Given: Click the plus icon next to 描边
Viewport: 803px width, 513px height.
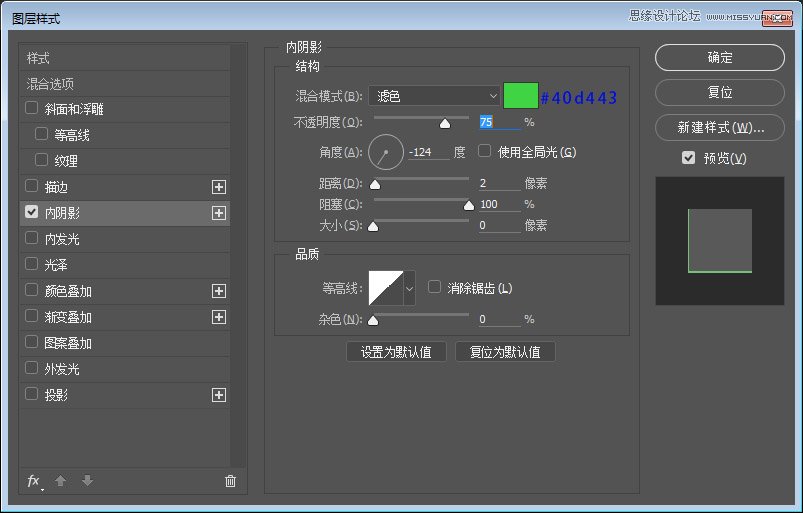Looking at the screenshot, I should coord(219,187).
